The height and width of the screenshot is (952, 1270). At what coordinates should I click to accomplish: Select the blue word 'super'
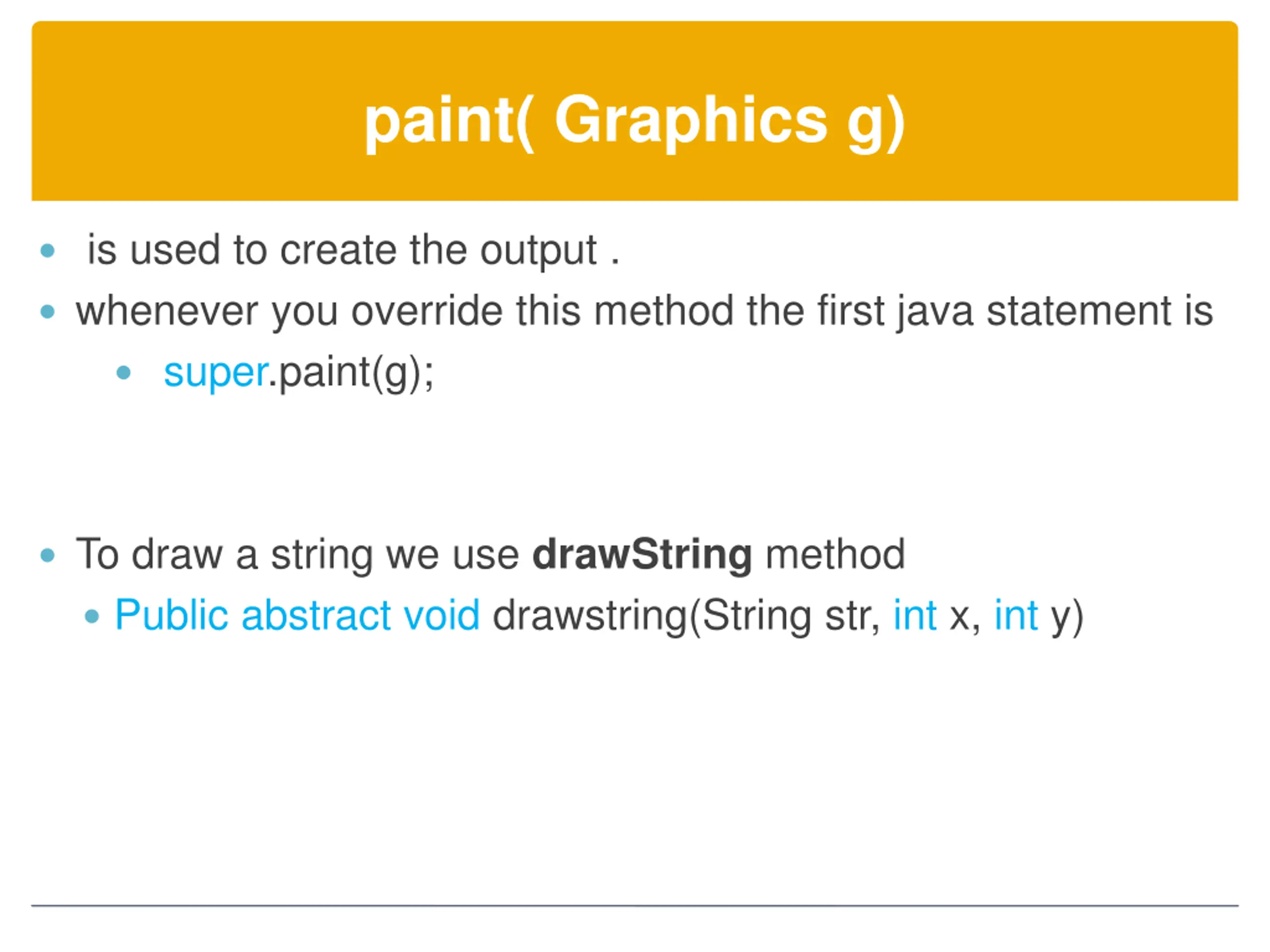tap(216, 373)
